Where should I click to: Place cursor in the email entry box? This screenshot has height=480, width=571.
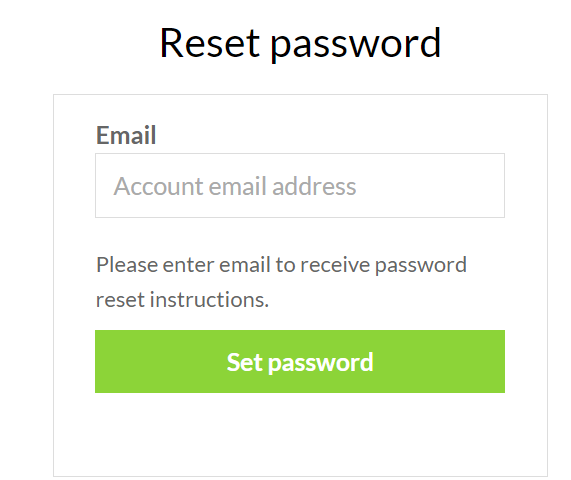click(300, 185)
